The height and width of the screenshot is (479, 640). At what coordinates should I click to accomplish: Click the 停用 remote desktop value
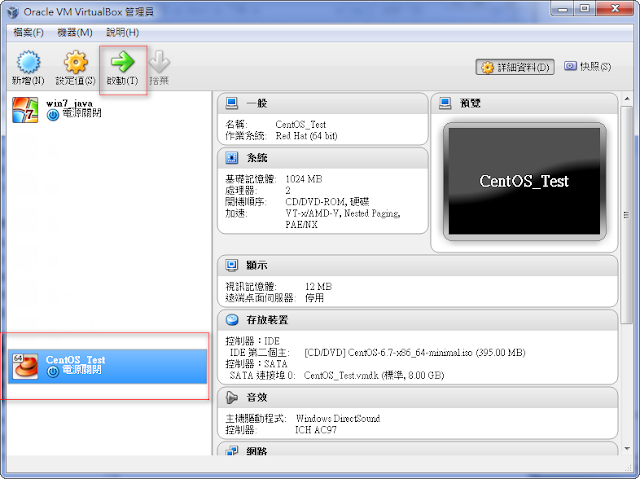[x=314, y=298]
